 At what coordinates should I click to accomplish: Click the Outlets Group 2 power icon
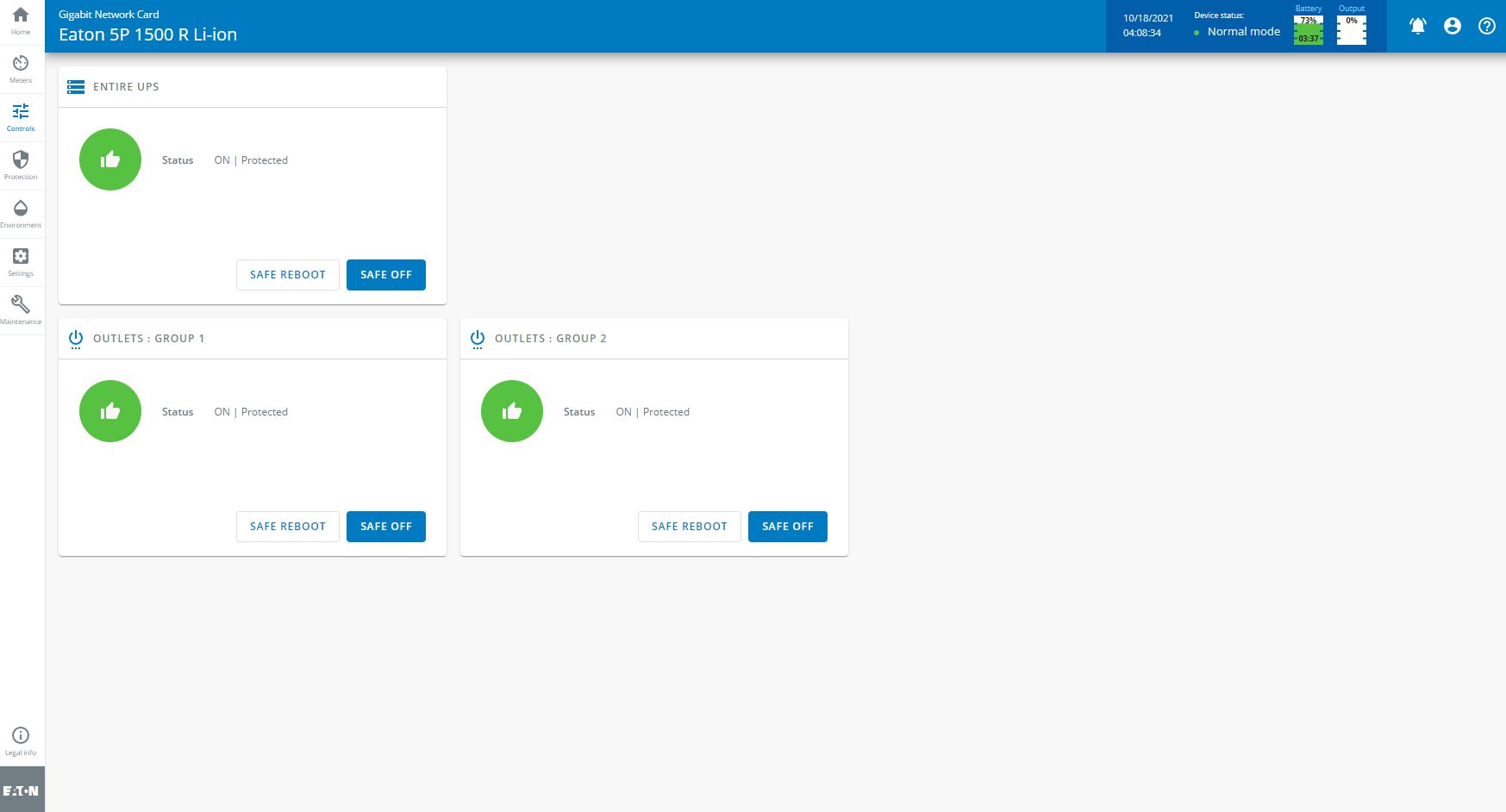478,339
